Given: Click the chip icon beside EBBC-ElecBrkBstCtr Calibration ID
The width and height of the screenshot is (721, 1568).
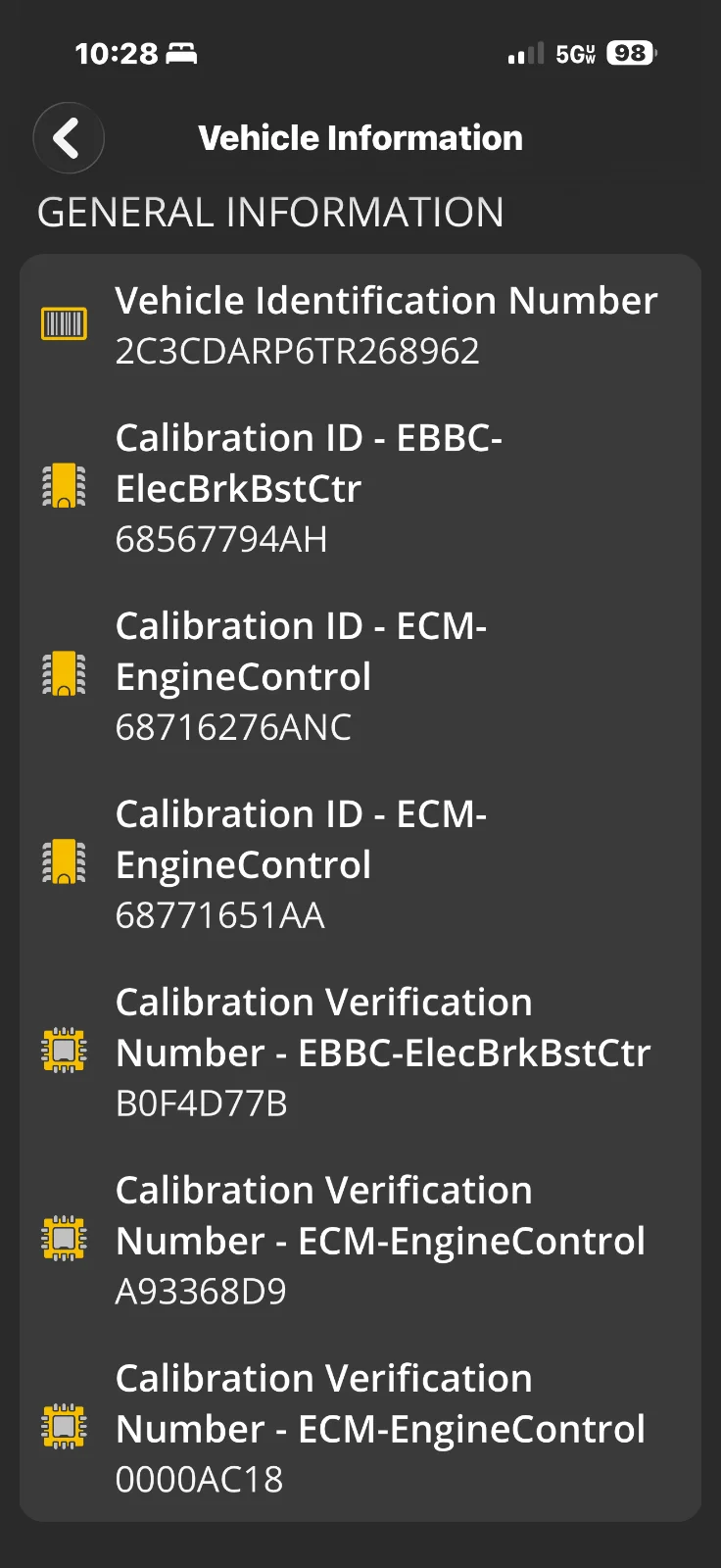Looking at the screenshot, I should (64, 486).
